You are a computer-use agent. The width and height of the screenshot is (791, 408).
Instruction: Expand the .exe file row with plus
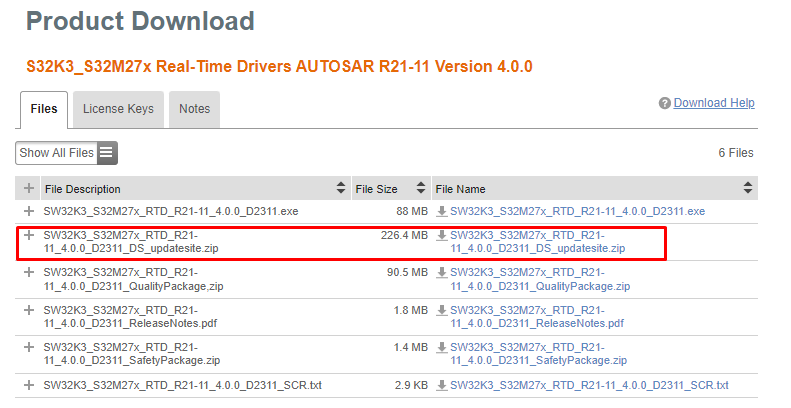pyautogui.click(x=29, y=212)
